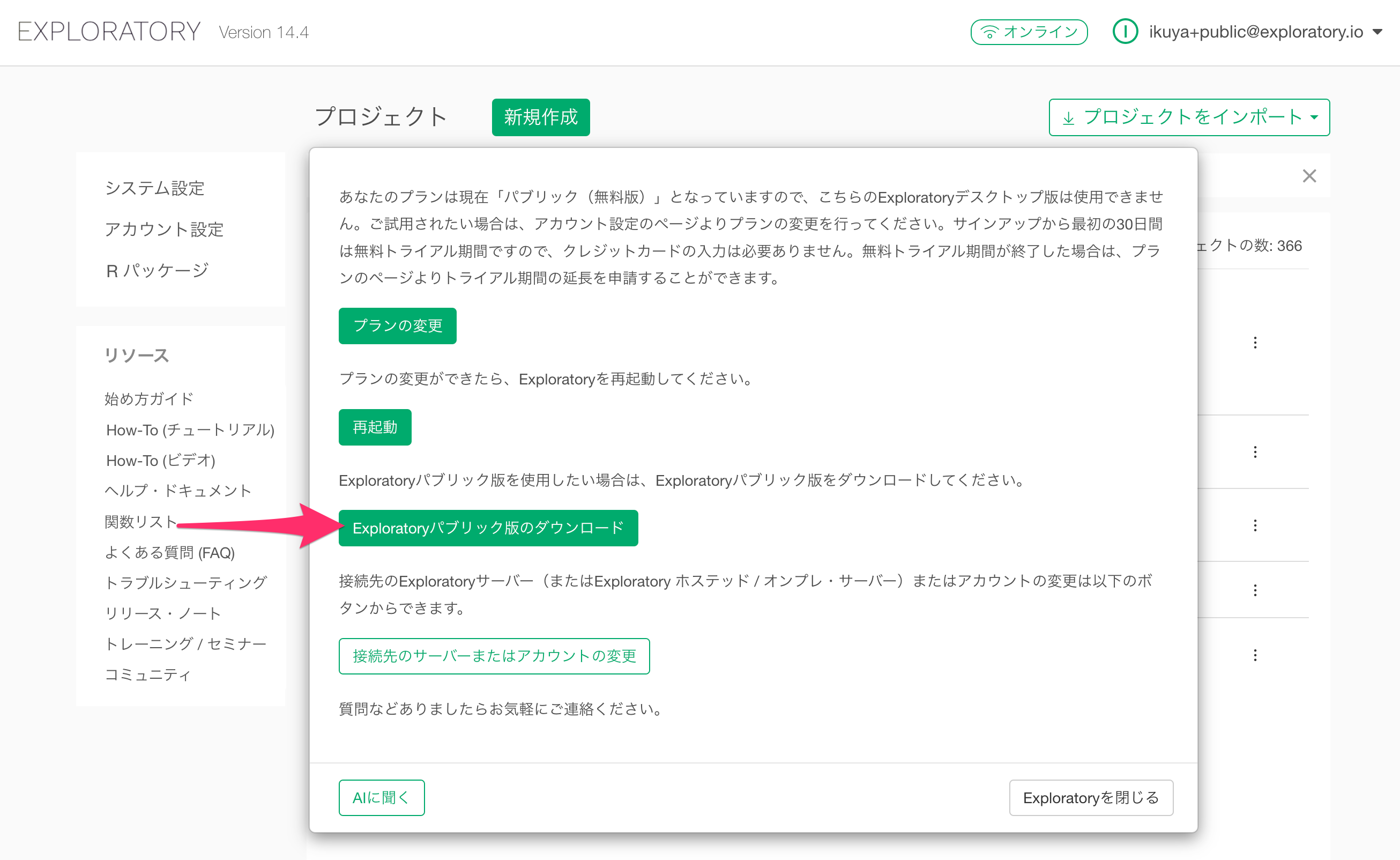Click the AIに聞く button
1400x860 pixels.
381,797
